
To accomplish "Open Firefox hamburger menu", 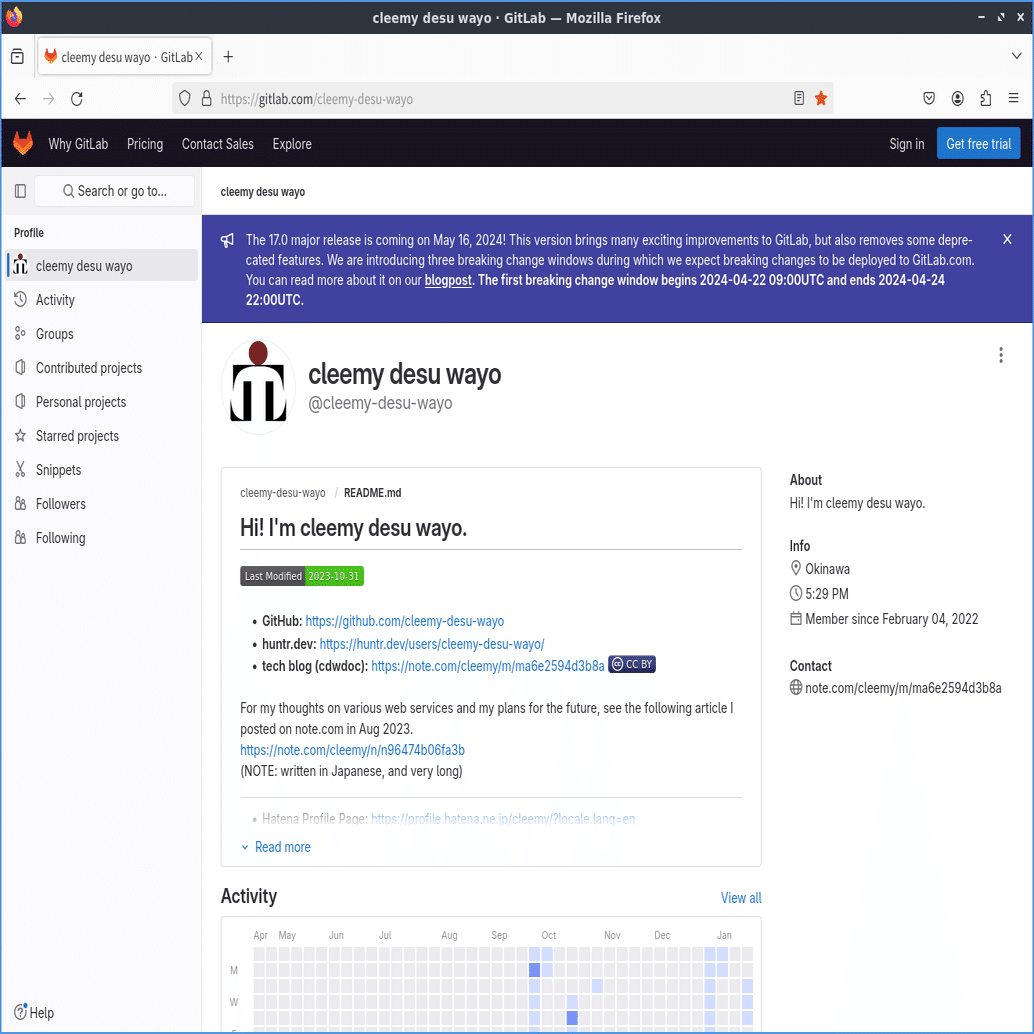I will [x=1014, y=99].
